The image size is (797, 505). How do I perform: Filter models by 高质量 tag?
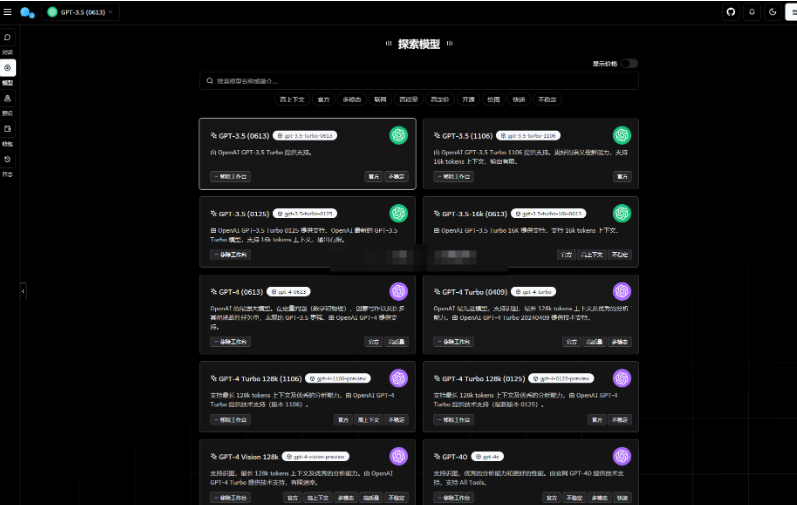tap(408, 100)
